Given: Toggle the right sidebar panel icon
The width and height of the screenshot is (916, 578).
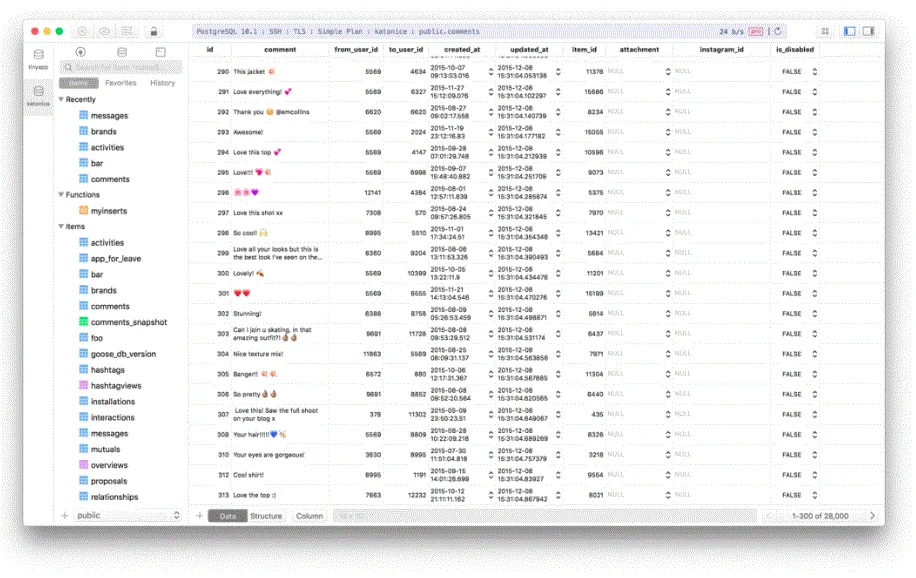Looking at the screenshot, I should [869, 32].
